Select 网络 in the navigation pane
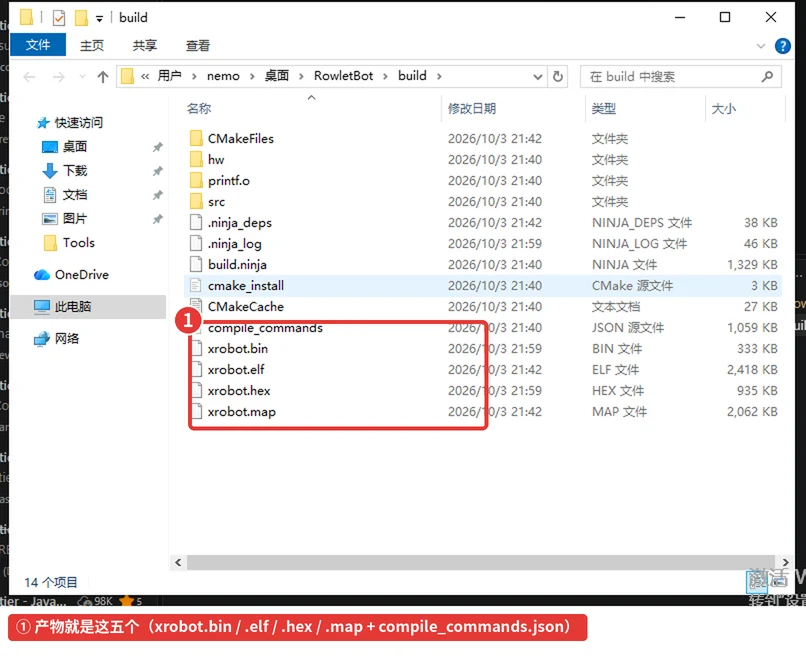The height and width of the screenshot is (658, 806). click(67, 338)
